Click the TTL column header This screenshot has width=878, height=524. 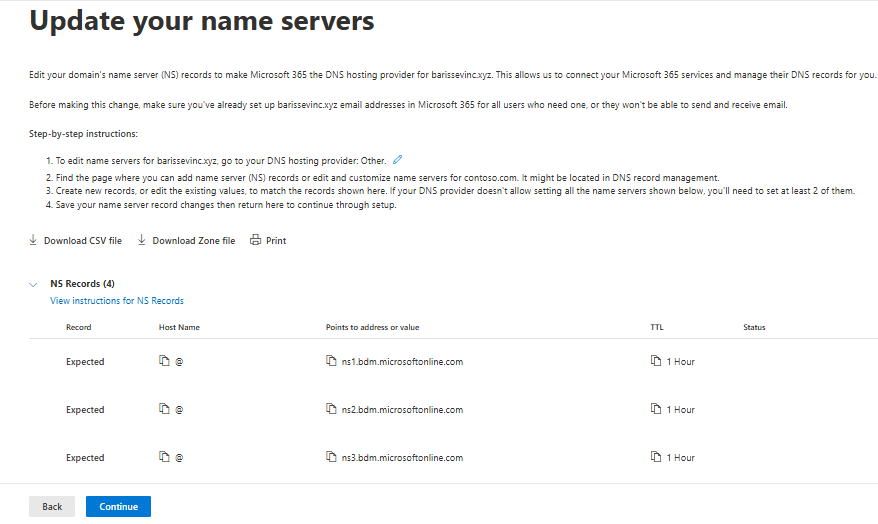point(657,327)
